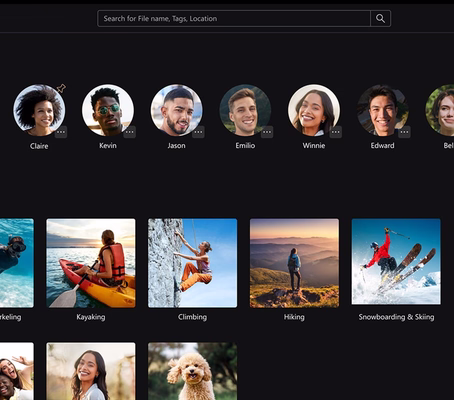454x400 pixels.
Task: Select Kevin's face portrait
Action: (108, 110)
